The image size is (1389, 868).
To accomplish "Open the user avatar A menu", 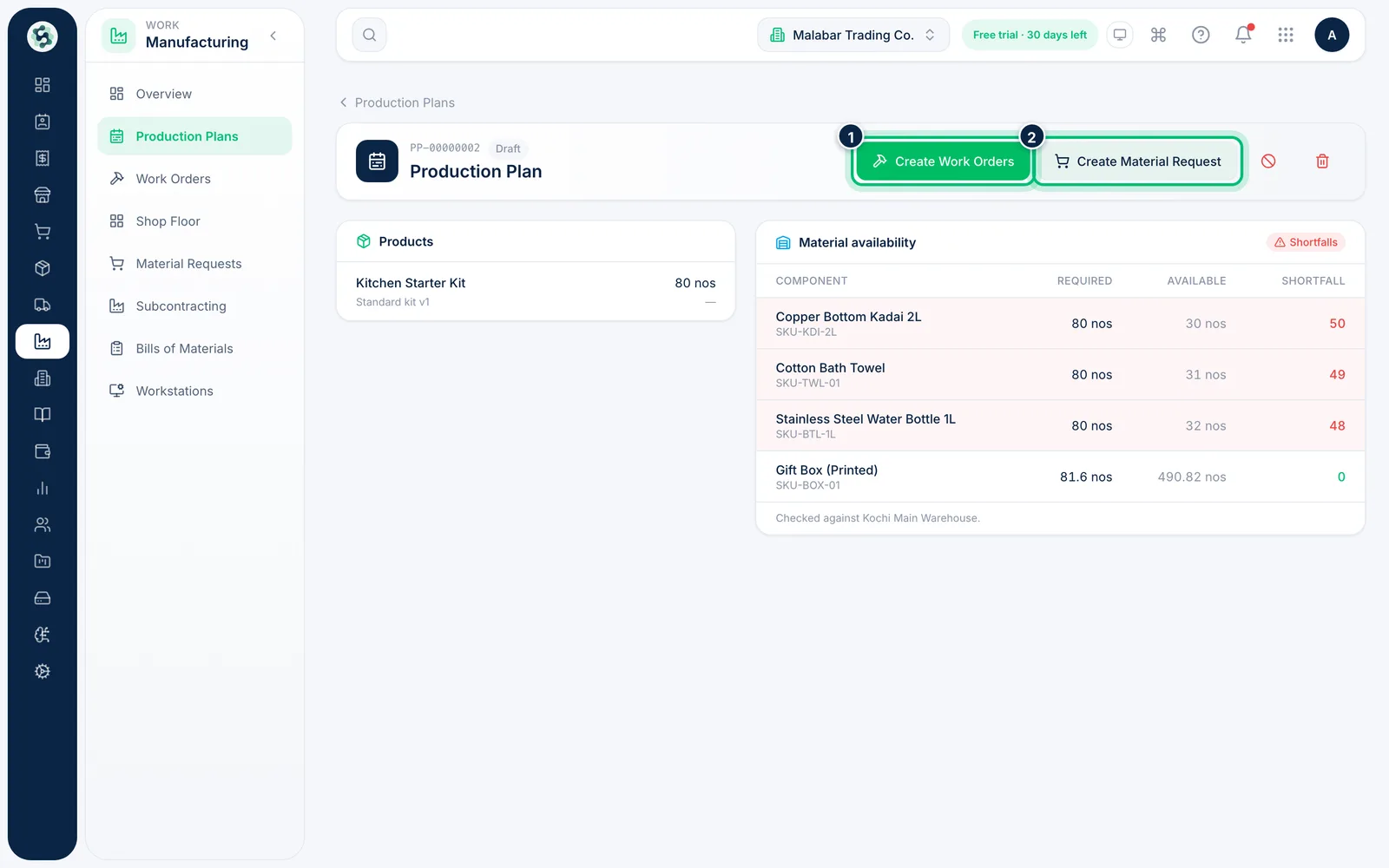I will click(1332, 35).
